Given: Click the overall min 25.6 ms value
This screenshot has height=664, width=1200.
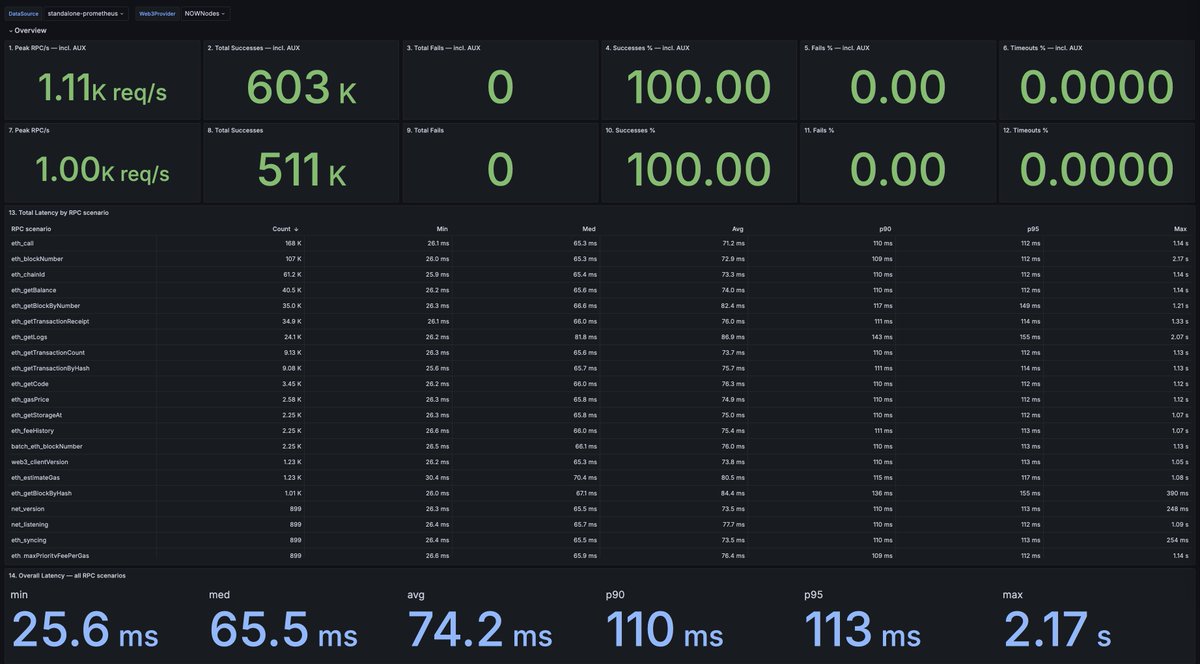Looking at the screenshot, I should [x=84, y=631].
